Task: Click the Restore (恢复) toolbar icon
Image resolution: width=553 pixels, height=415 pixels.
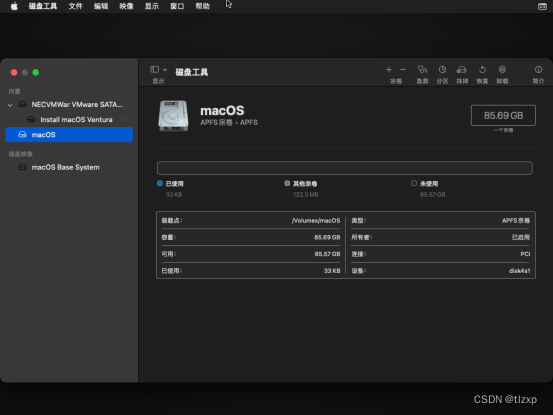Action: tap(482, 69)
